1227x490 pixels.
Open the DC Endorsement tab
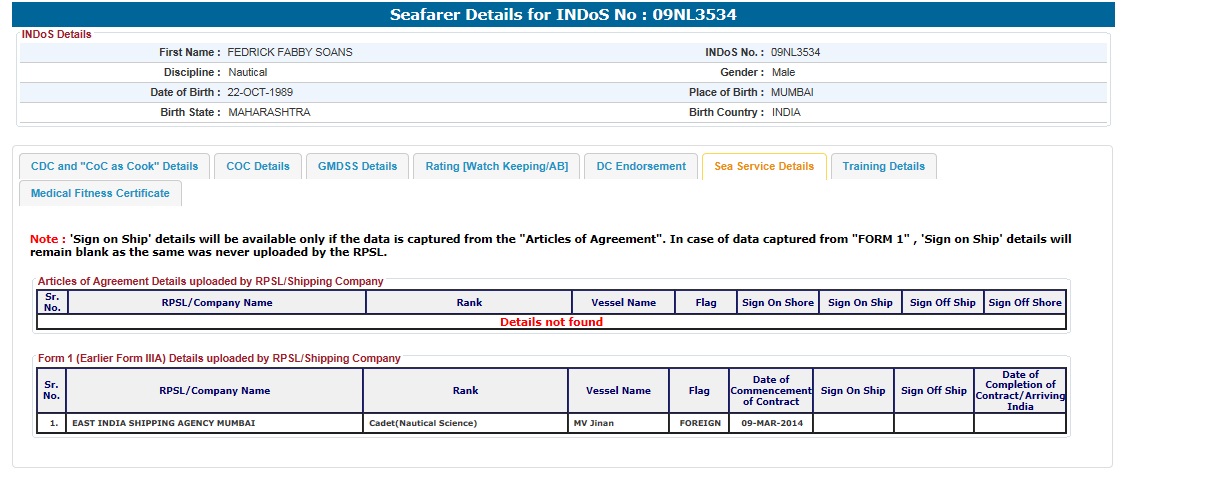point(641,167)
